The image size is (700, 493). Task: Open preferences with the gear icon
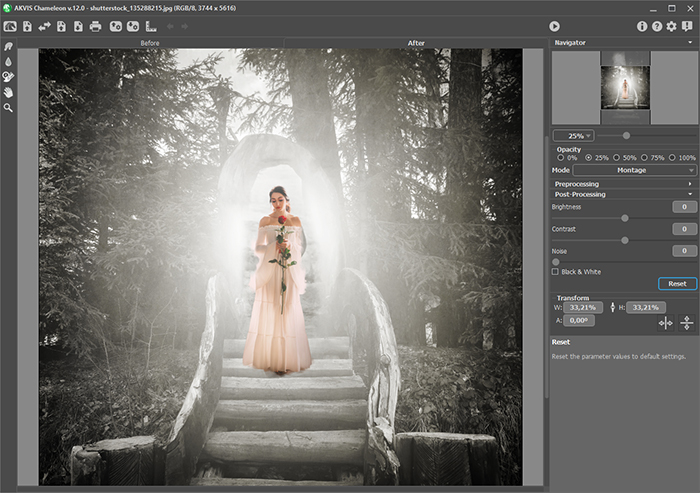click(x=671, y=26)
